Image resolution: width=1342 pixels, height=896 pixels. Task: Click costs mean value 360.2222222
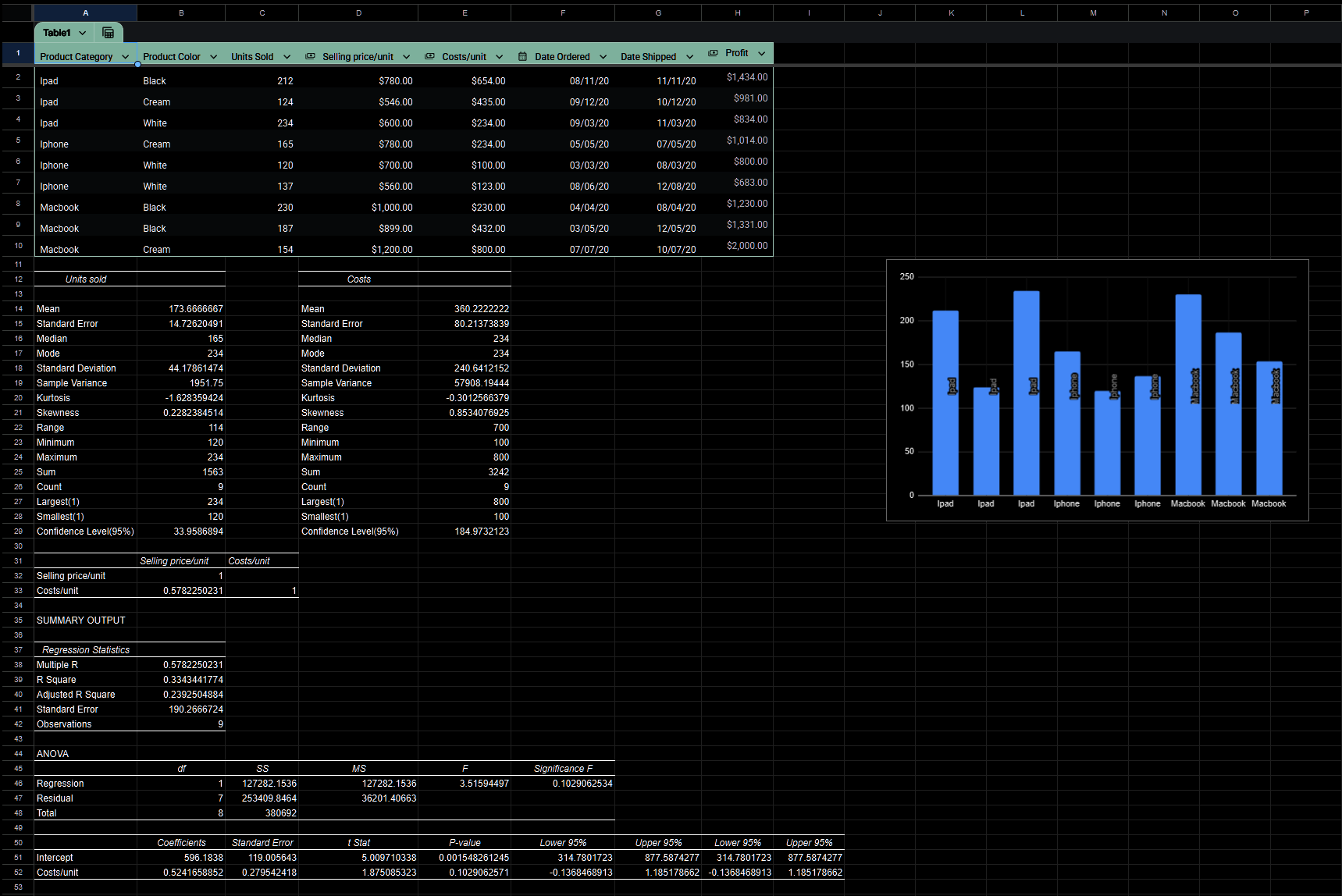point(482,309)
